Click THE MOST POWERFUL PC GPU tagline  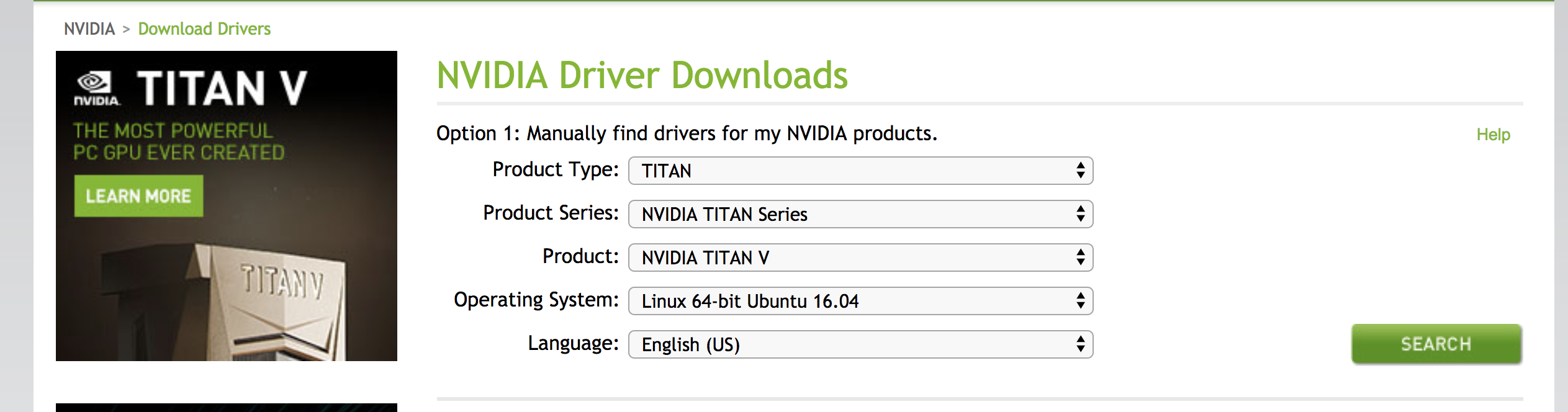pyautogui.click(x=179, y=141)
